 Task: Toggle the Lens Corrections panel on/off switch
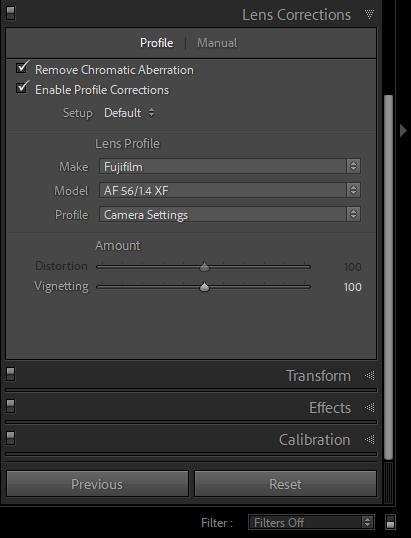pyautogui.click(x=11, y=13)
